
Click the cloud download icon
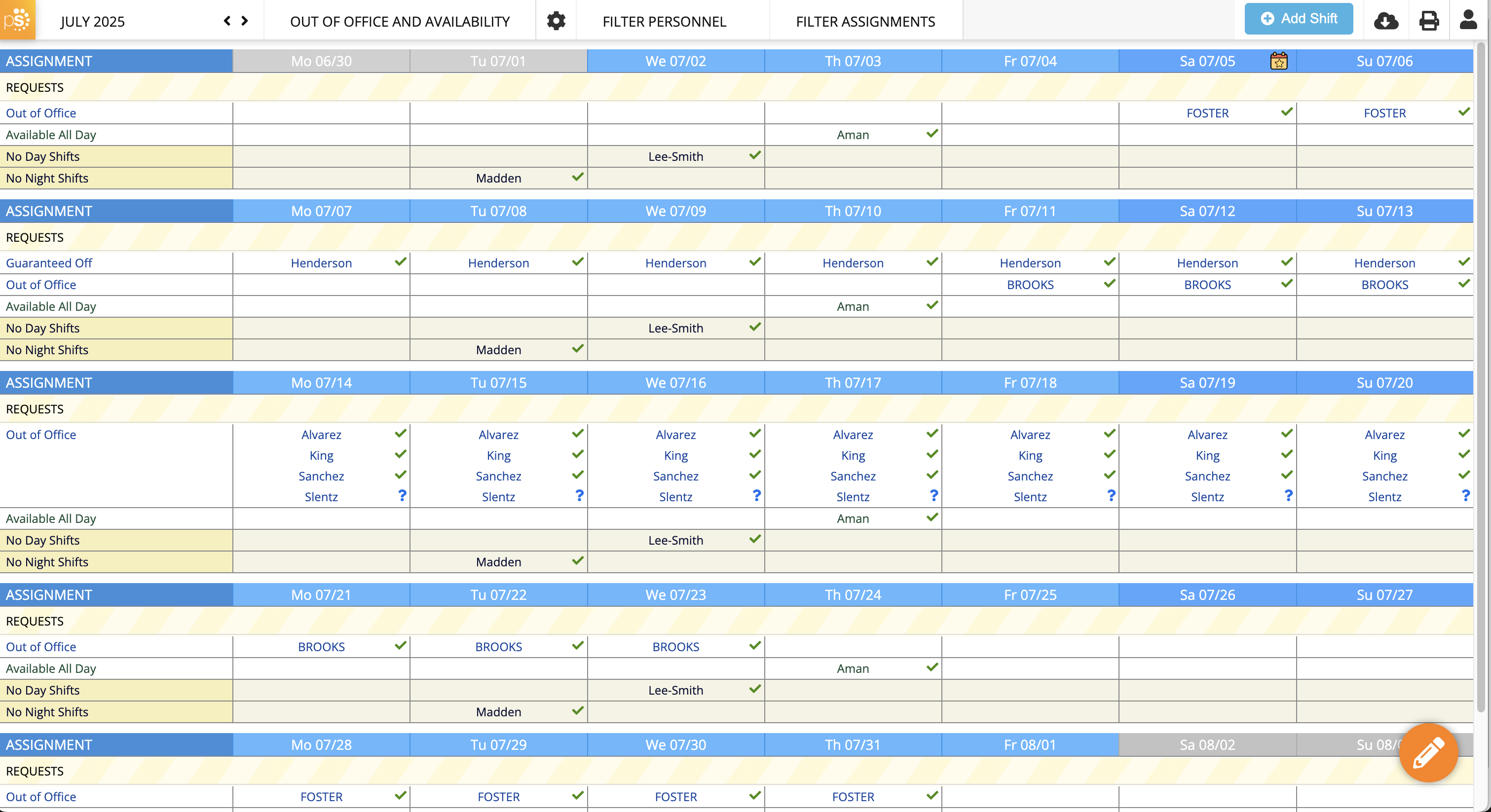click(x=1385, y=21)
